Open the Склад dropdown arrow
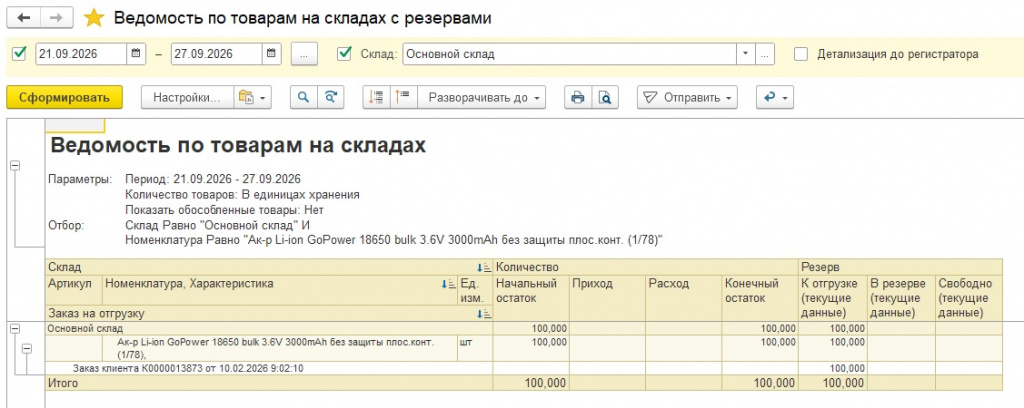 [745, 54]
